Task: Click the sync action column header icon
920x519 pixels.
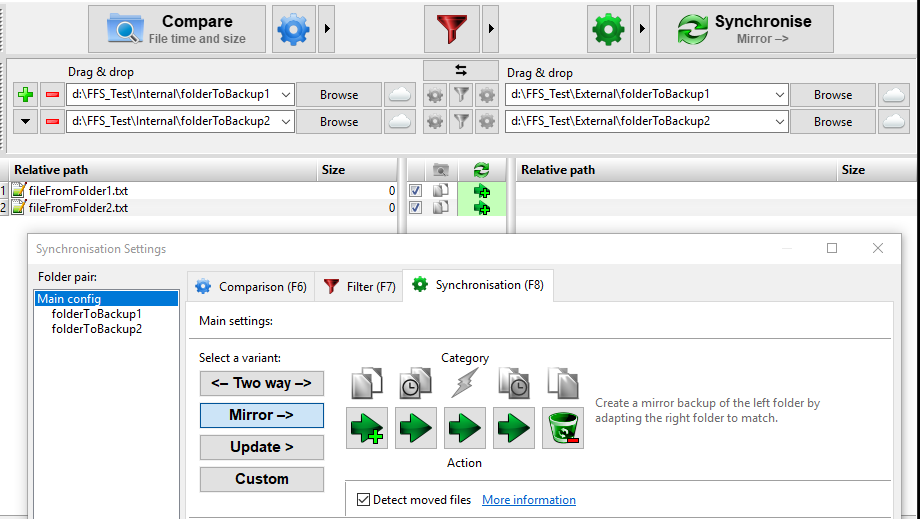Action: (481, 170)
